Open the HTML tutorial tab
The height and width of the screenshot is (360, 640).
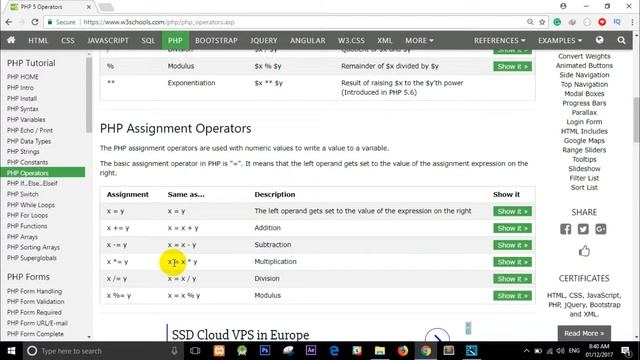38,40
